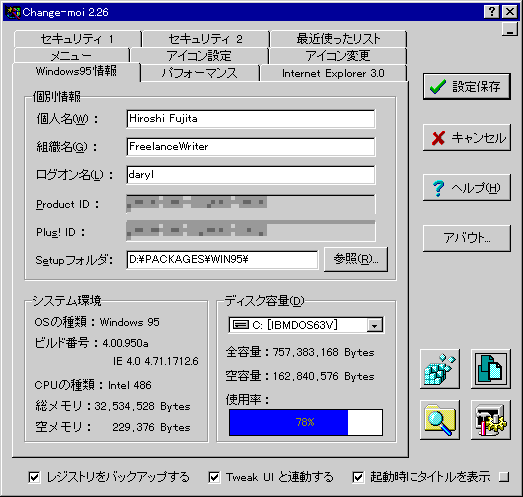Open the Internet Explorer 3.0 tab

click(x=334, y=73)
